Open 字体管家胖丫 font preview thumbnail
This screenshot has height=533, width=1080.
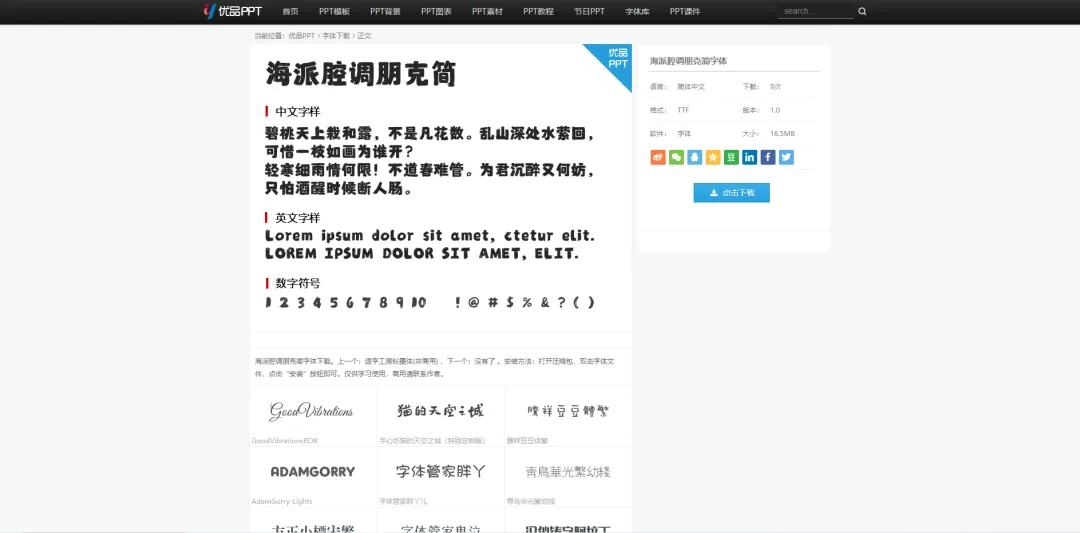click(x=441, y=472)
